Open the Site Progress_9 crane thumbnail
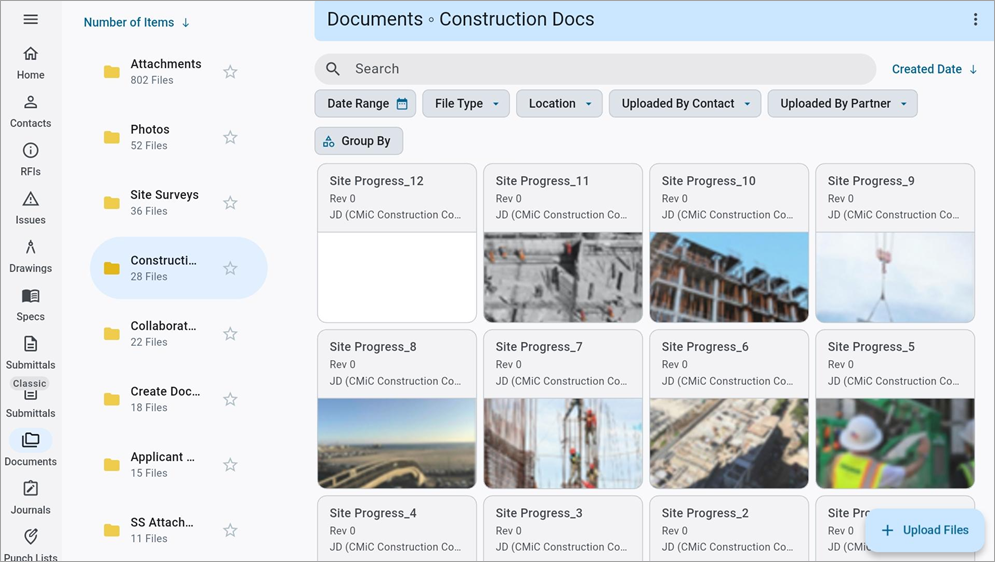The image size is (995, 562). click(895, 277)
